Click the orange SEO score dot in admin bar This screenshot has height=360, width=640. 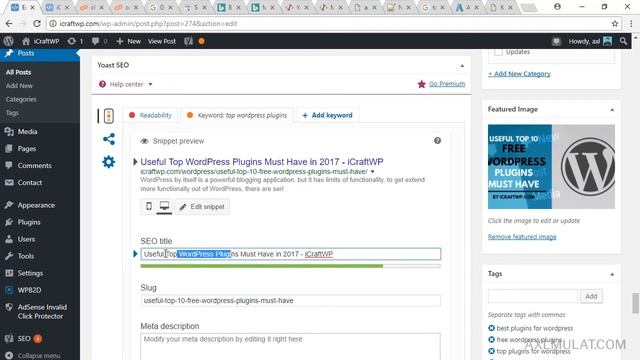click(x=202, y=41)
